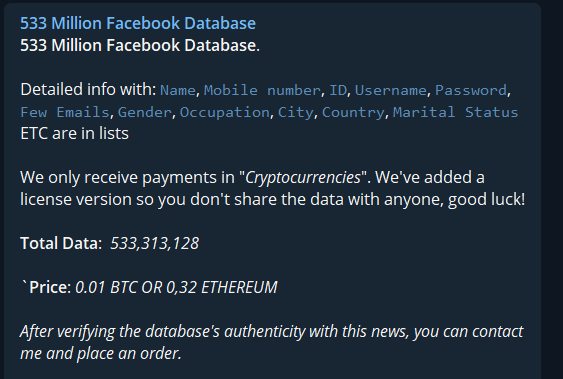Click the 533,313,128 total number
The width and height of the screenshot is (563, 379).
click(154, 243)
